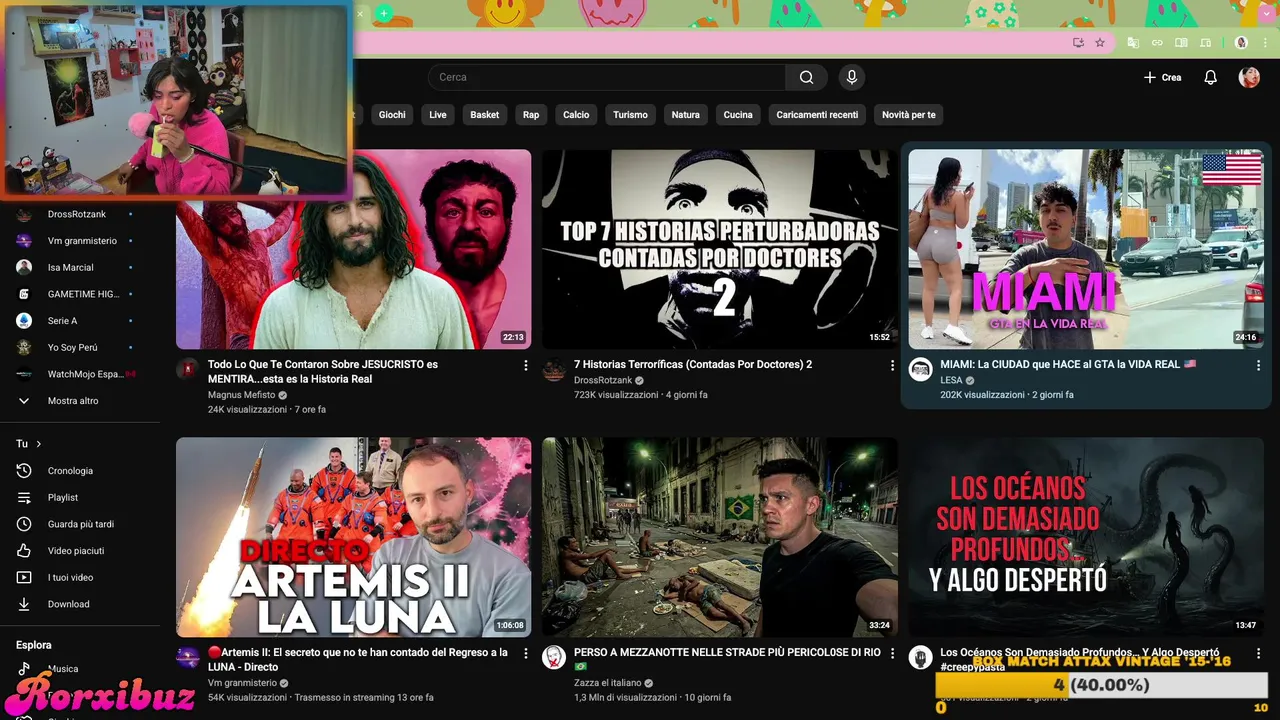Open LESA channel name link
This screenshot has height=720, width=1280.
pos(951,380)
